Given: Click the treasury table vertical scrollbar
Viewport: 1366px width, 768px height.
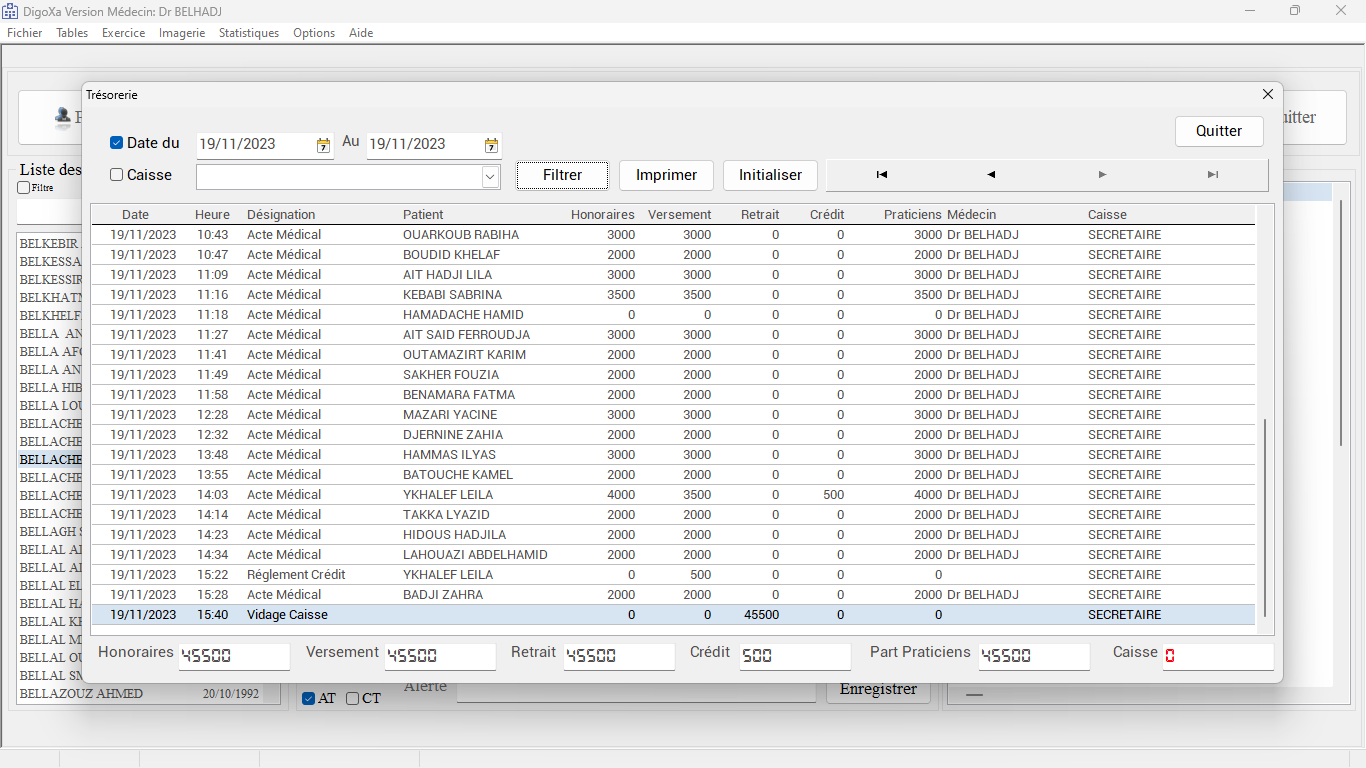Looking at the screenshot, I should pos(1265,518).
